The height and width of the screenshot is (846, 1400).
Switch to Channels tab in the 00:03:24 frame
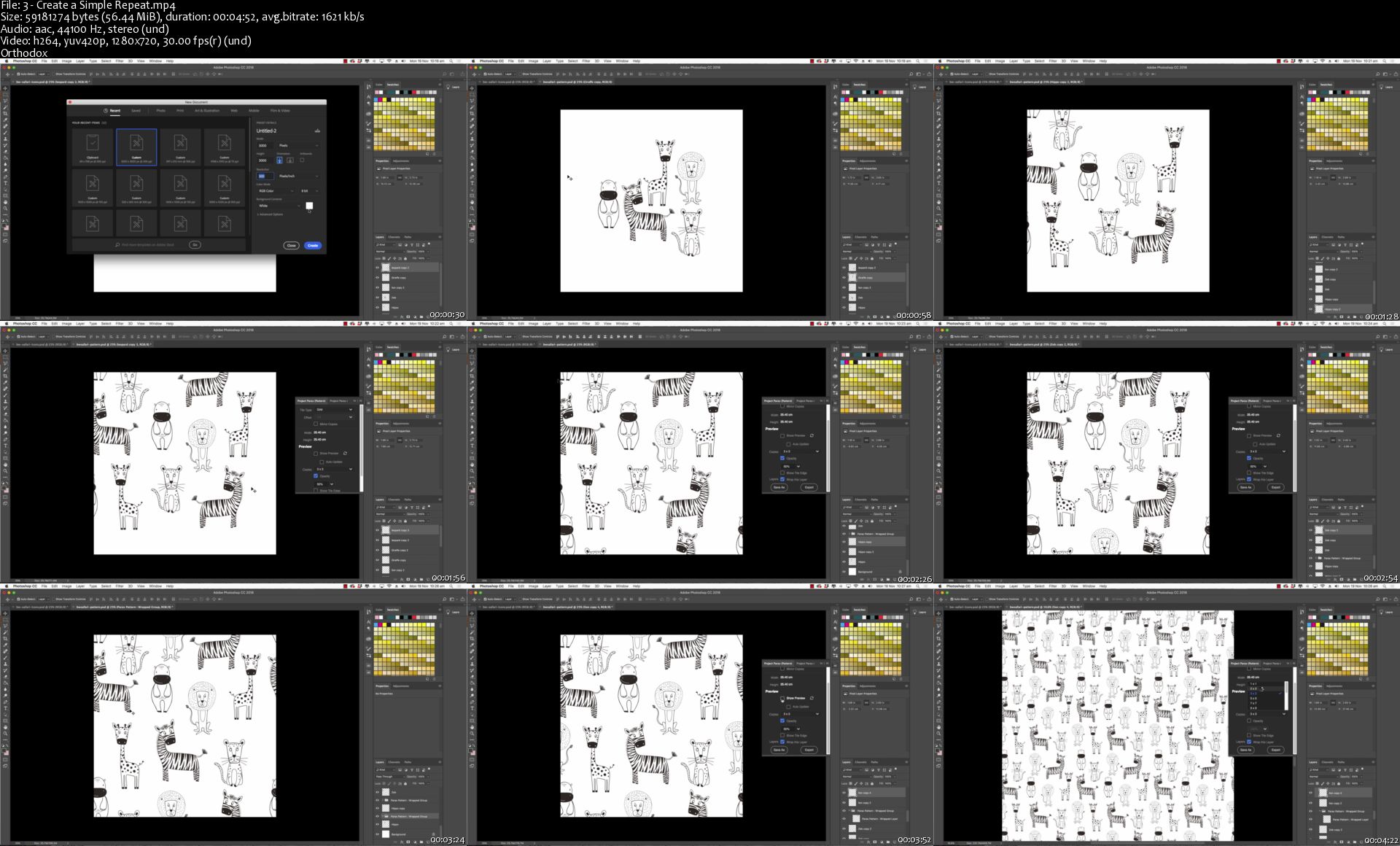394,762
